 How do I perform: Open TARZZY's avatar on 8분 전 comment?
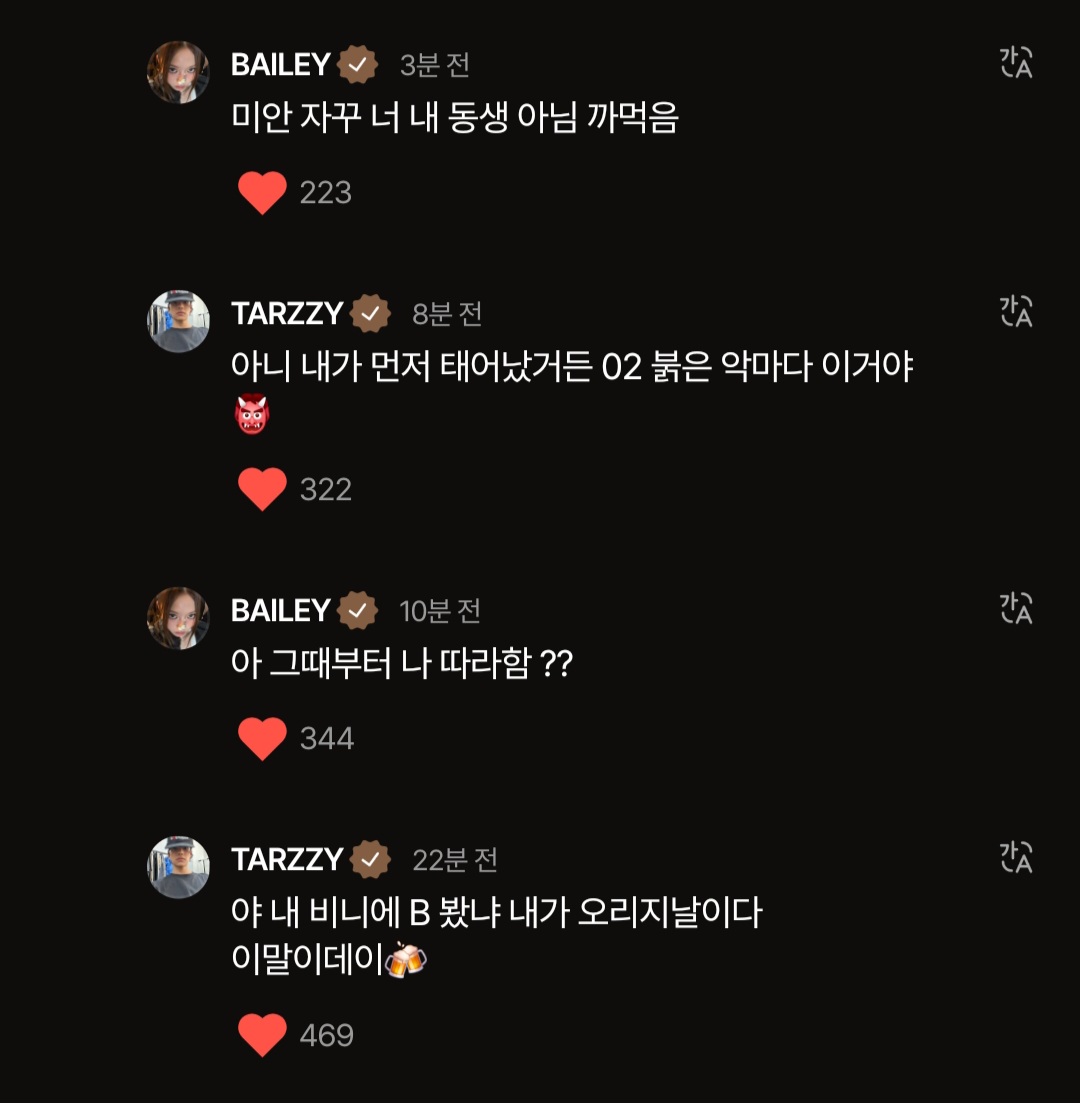[x=178, y=321]
